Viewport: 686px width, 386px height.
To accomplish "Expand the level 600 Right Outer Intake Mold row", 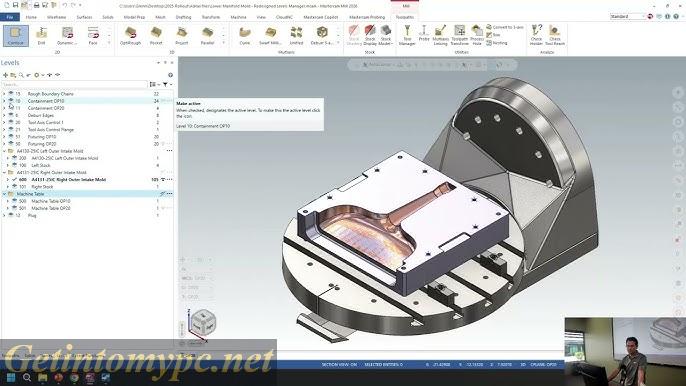I will point(8,179).
